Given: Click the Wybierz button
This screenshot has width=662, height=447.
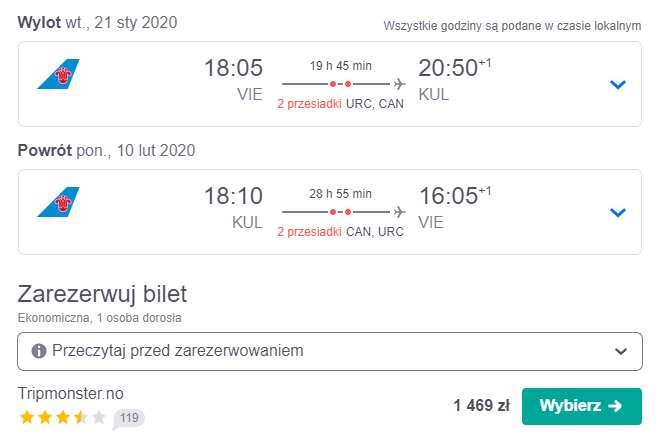Looking at the screenshot, I should [x=582, y=406].
